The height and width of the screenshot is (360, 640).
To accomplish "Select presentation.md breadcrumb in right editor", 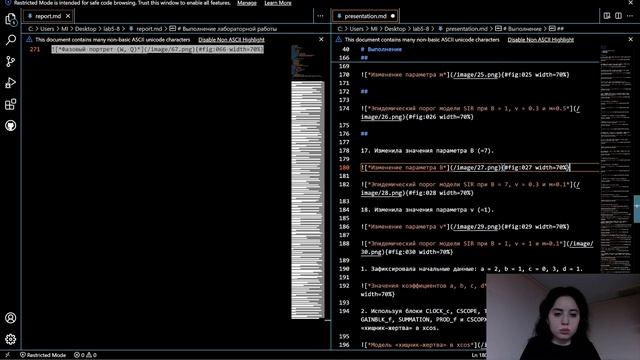I will 466,29.
